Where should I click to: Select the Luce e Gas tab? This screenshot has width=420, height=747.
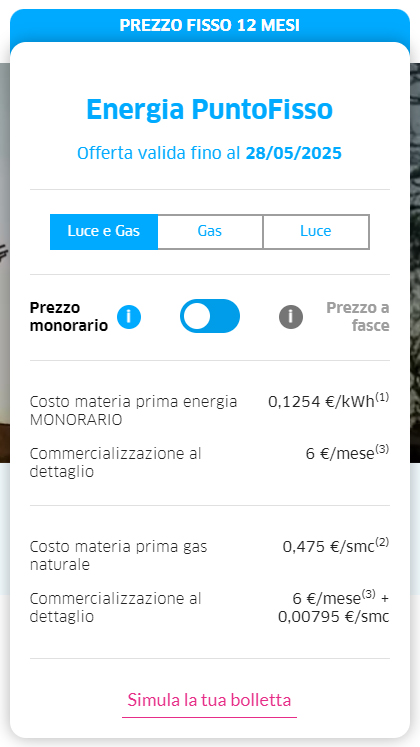tap(104, 232)
